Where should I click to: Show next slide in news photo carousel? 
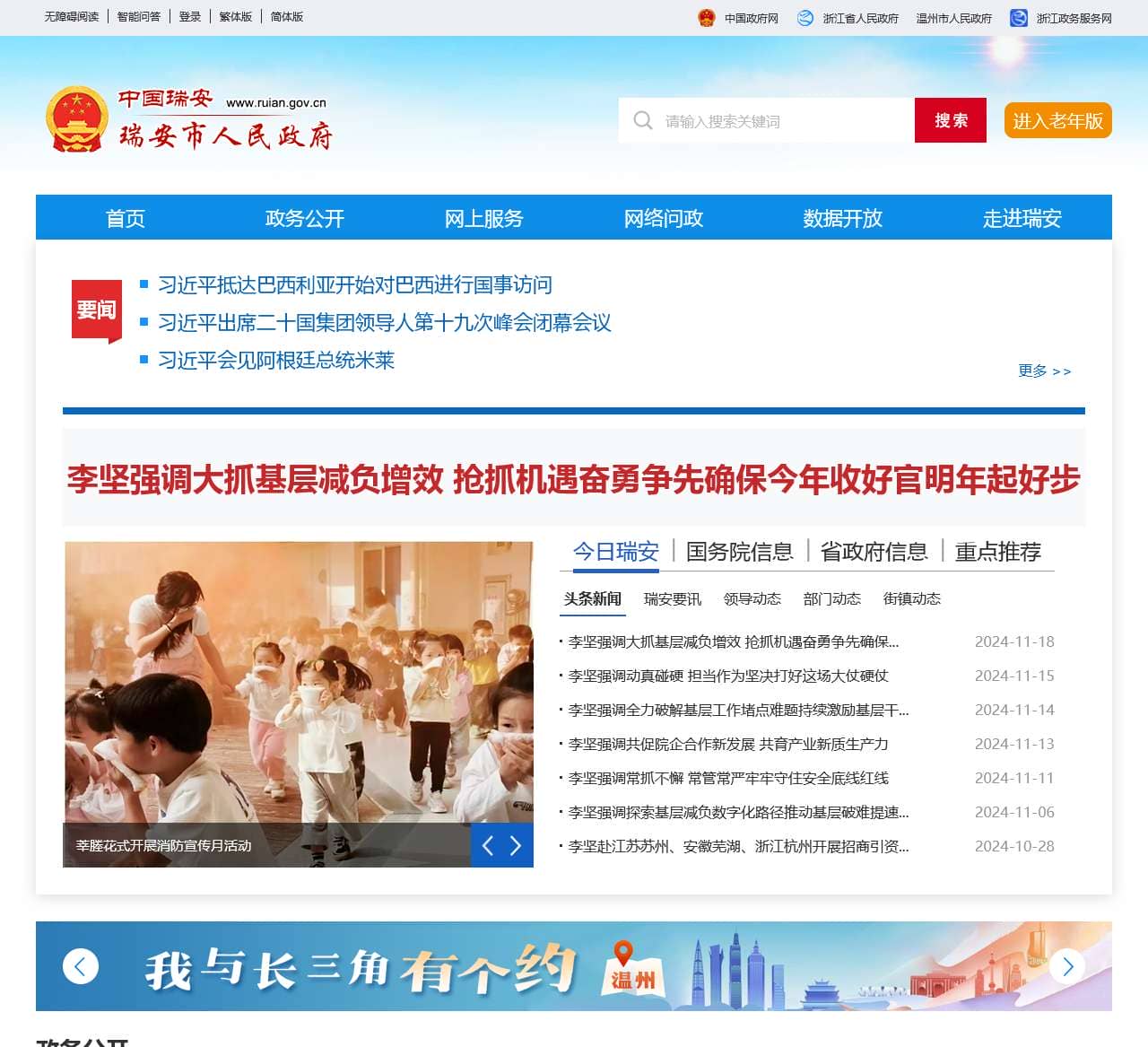click(516, 845)
